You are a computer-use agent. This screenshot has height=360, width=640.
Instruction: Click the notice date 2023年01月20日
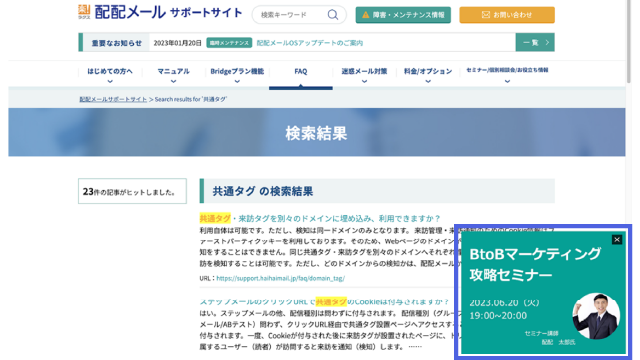click(x=178, y=43)
